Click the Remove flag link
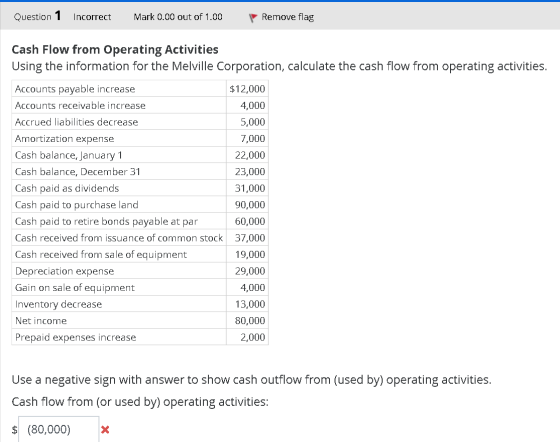 tap(288, 17)
